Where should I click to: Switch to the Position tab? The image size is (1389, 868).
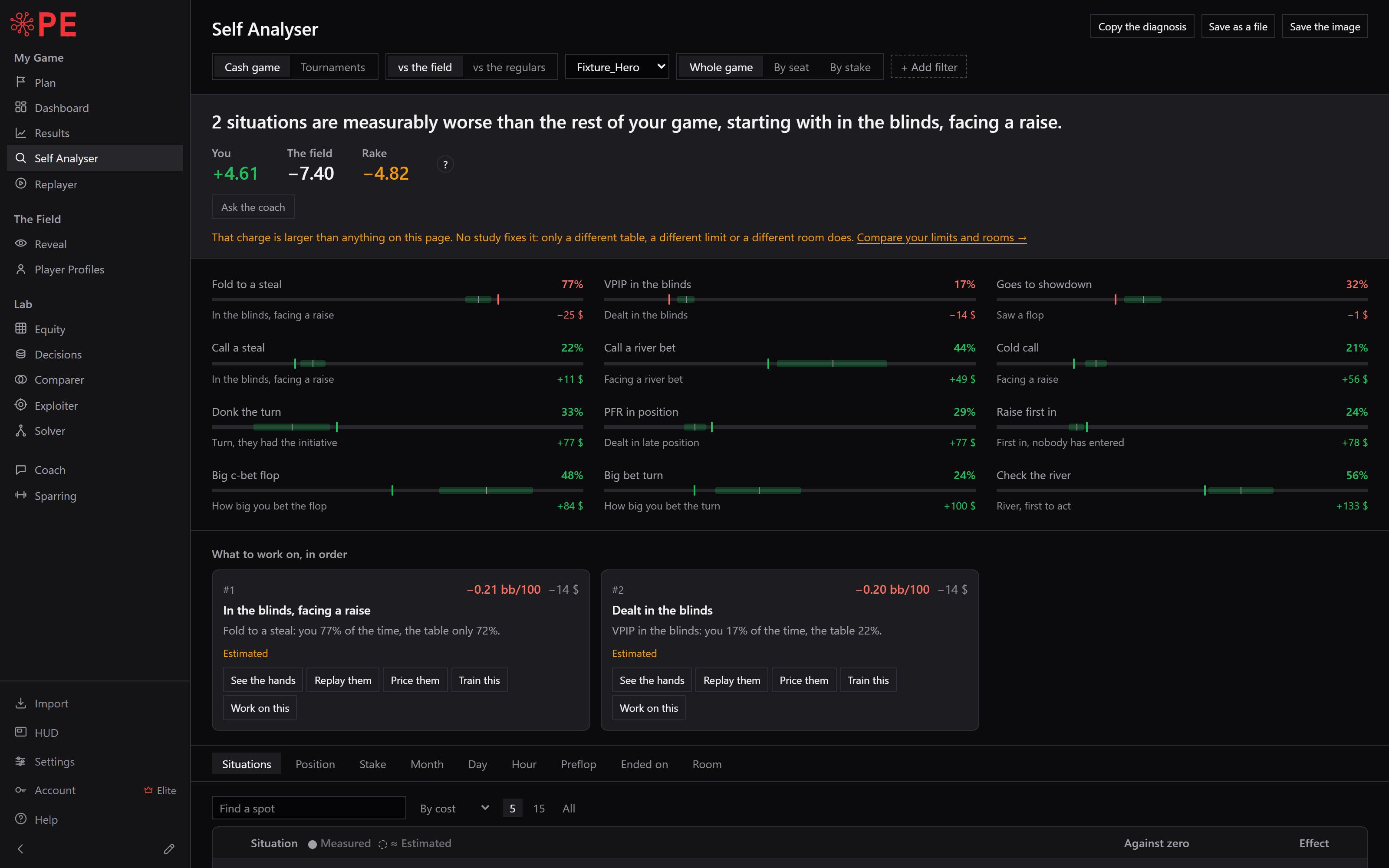coord(315,764)
